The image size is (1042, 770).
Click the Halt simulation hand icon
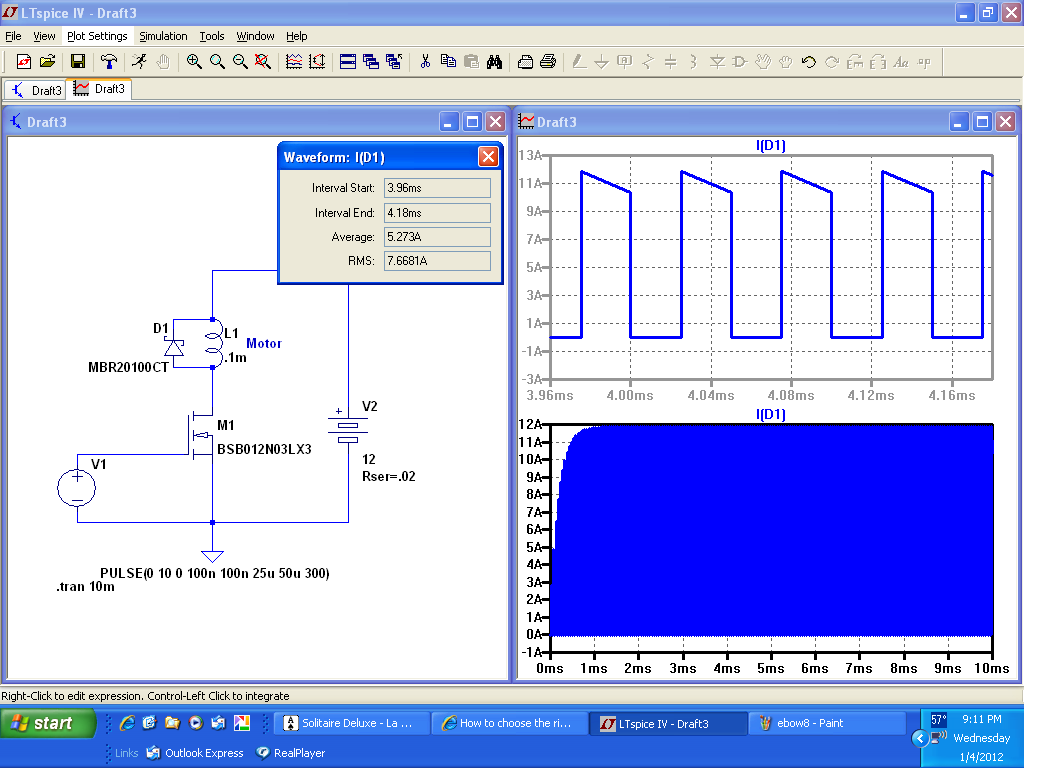(163, 62)
